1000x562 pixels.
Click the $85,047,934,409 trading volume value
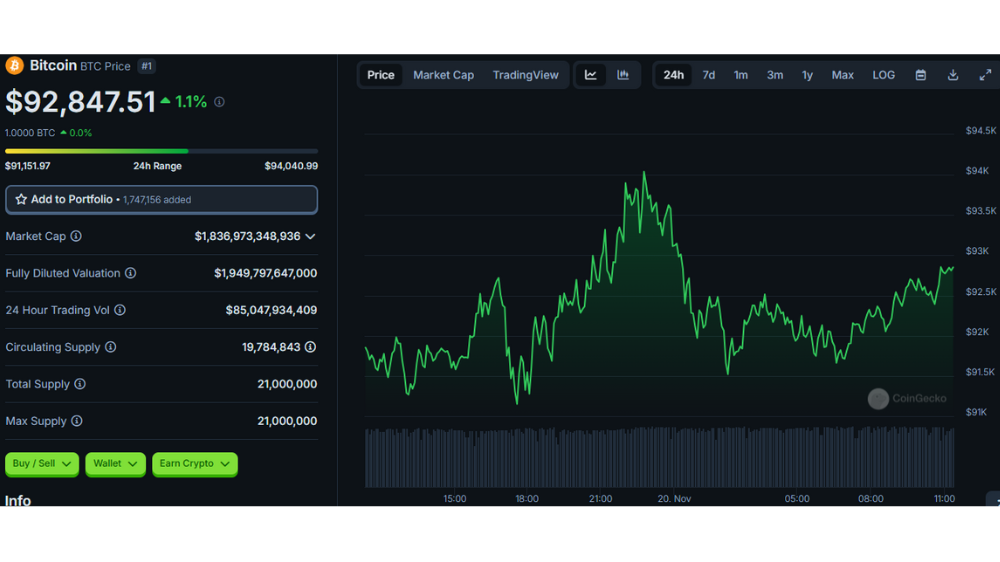click(x=271, y=310)
